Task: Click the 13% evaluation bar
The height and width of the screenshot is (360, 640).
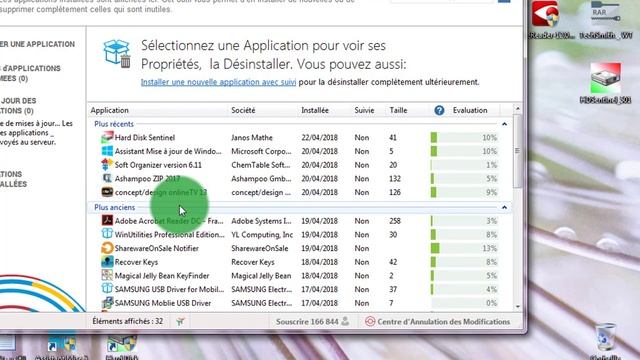Action: point(464,248)
